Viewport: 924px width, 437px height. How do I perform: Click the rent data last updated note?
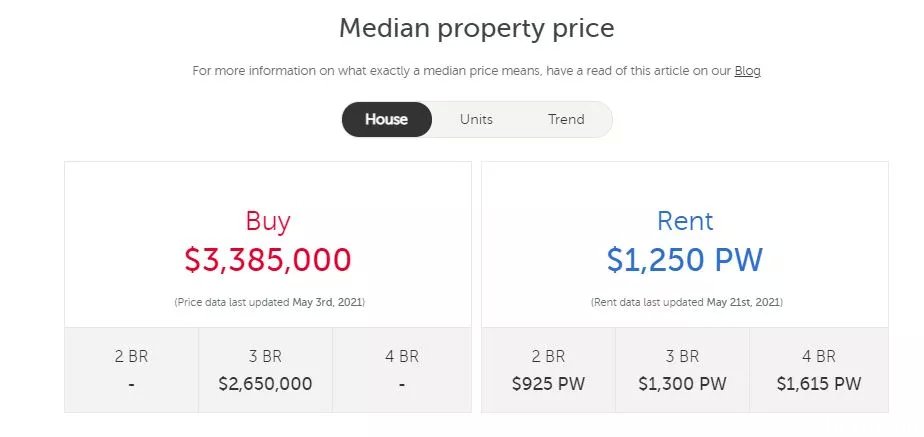[x=687, y=302]
